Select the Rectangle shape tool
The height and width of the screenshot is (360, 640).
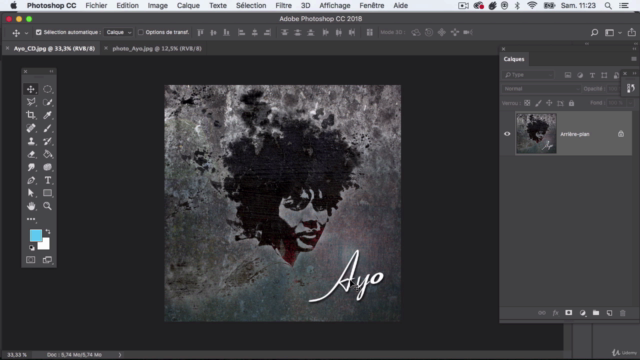(47, 193)
